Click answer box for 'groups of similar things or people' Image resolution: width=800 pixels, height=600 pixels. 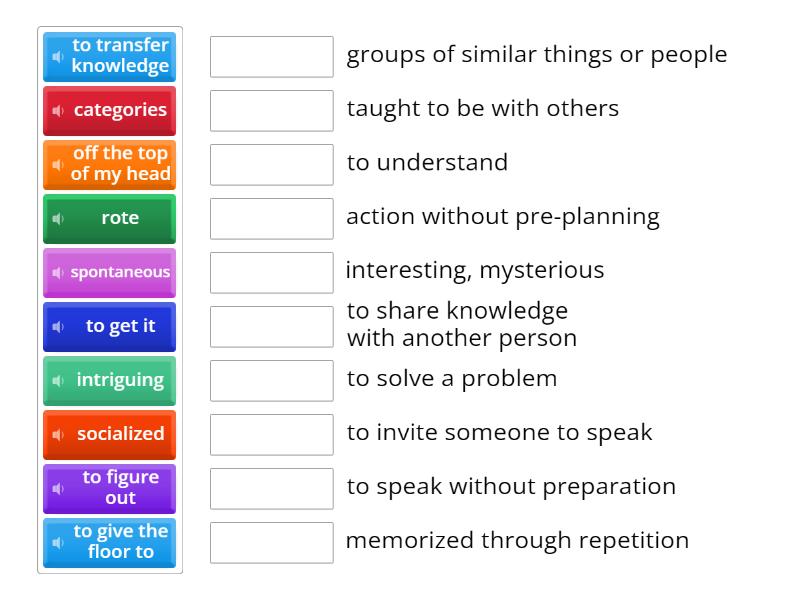click(272, 57)
